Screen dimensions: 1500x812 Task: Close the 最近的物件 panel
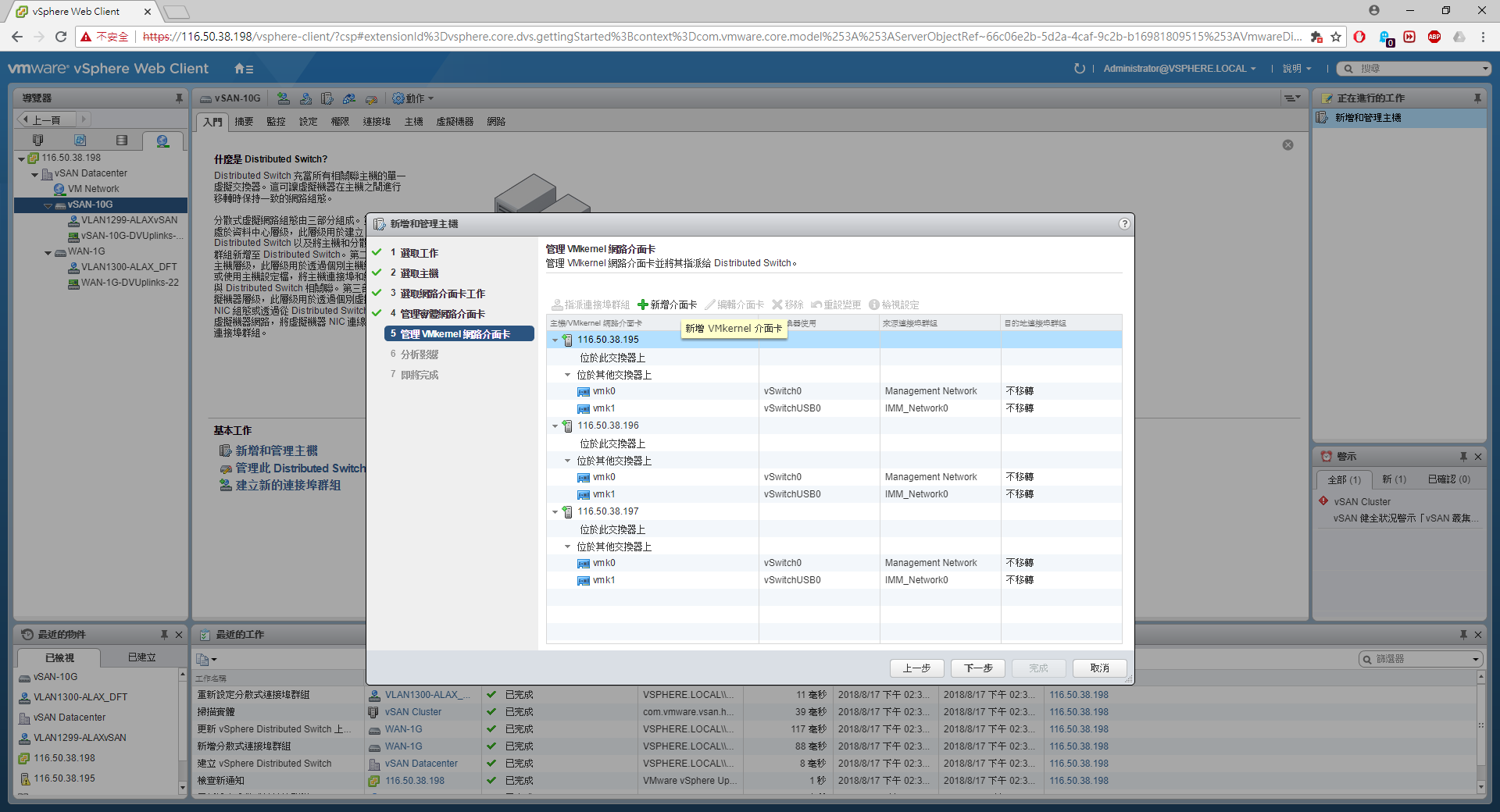(179, 635)
